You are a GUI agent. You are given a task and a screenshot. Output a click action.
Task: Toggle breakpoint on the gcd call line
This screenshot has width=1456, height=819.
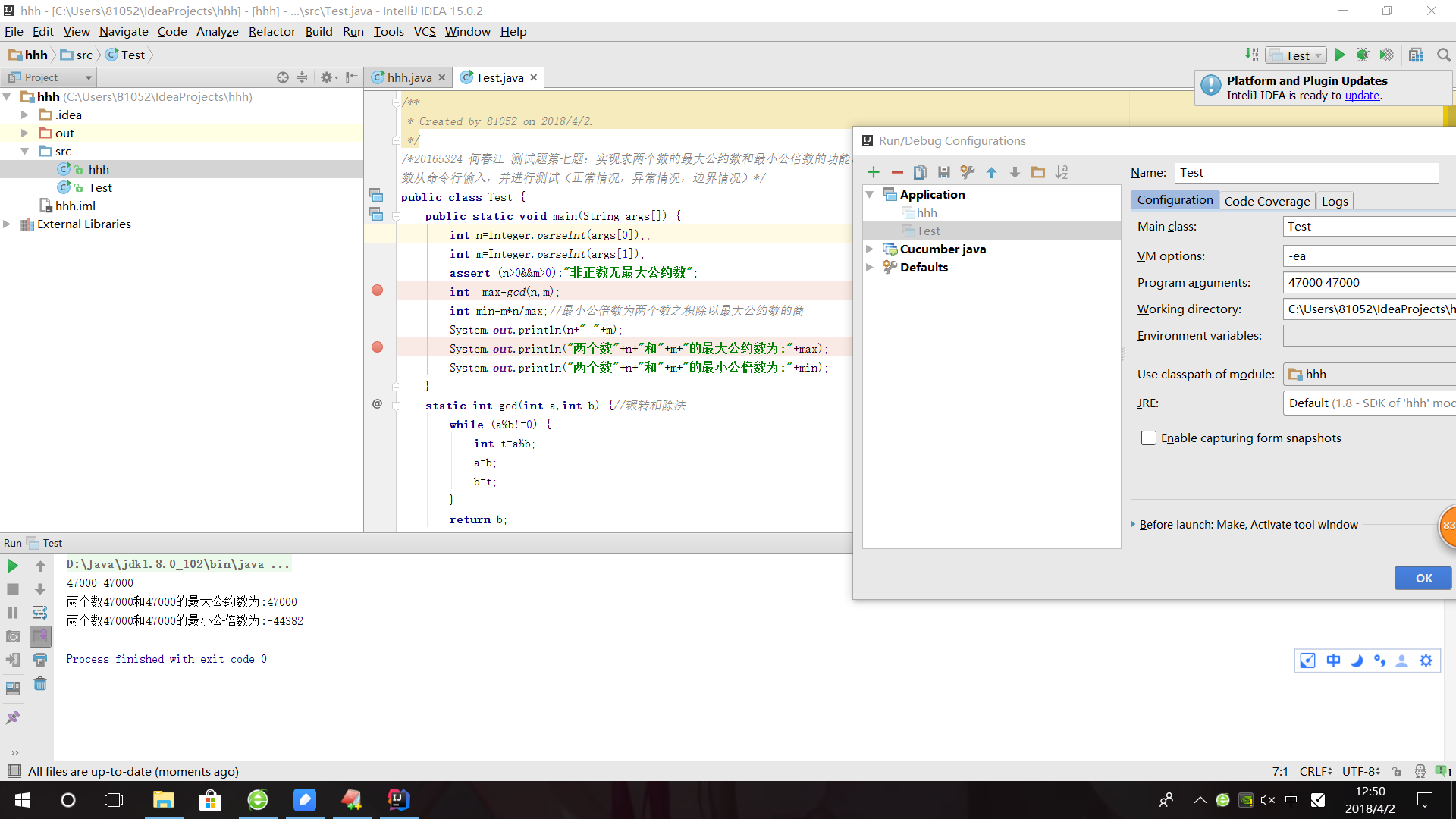377,290
